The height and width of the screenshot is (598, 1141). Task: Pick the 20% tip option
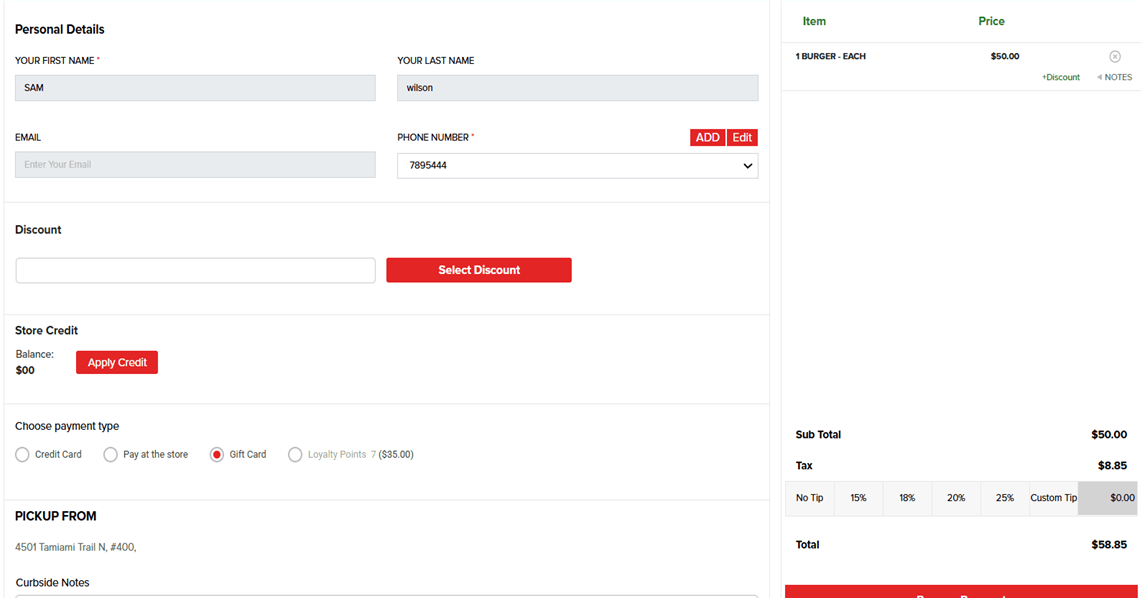point(956,498)
